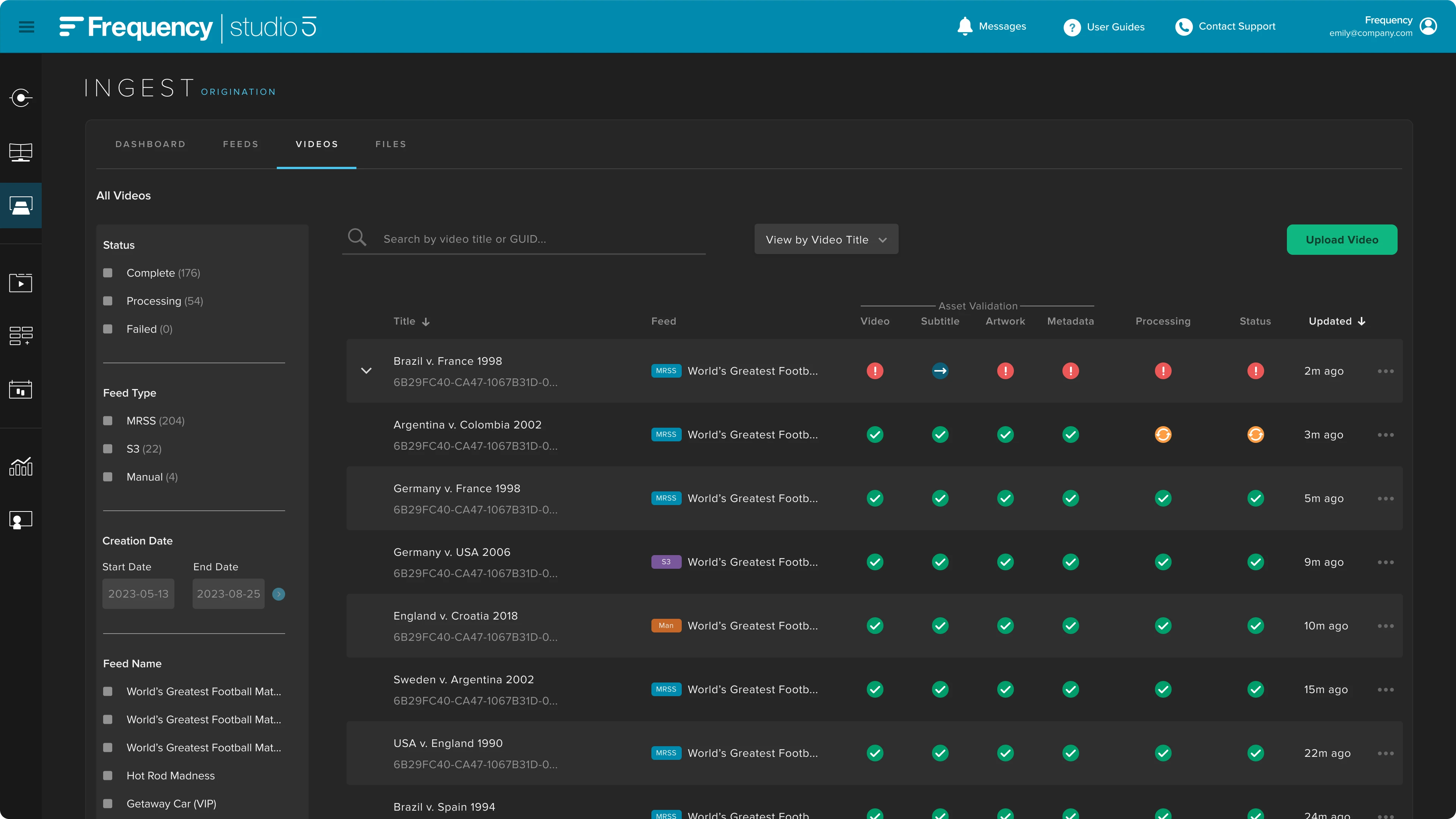Tick the Hot Rod Madness feed checkbox

[108, 775]
